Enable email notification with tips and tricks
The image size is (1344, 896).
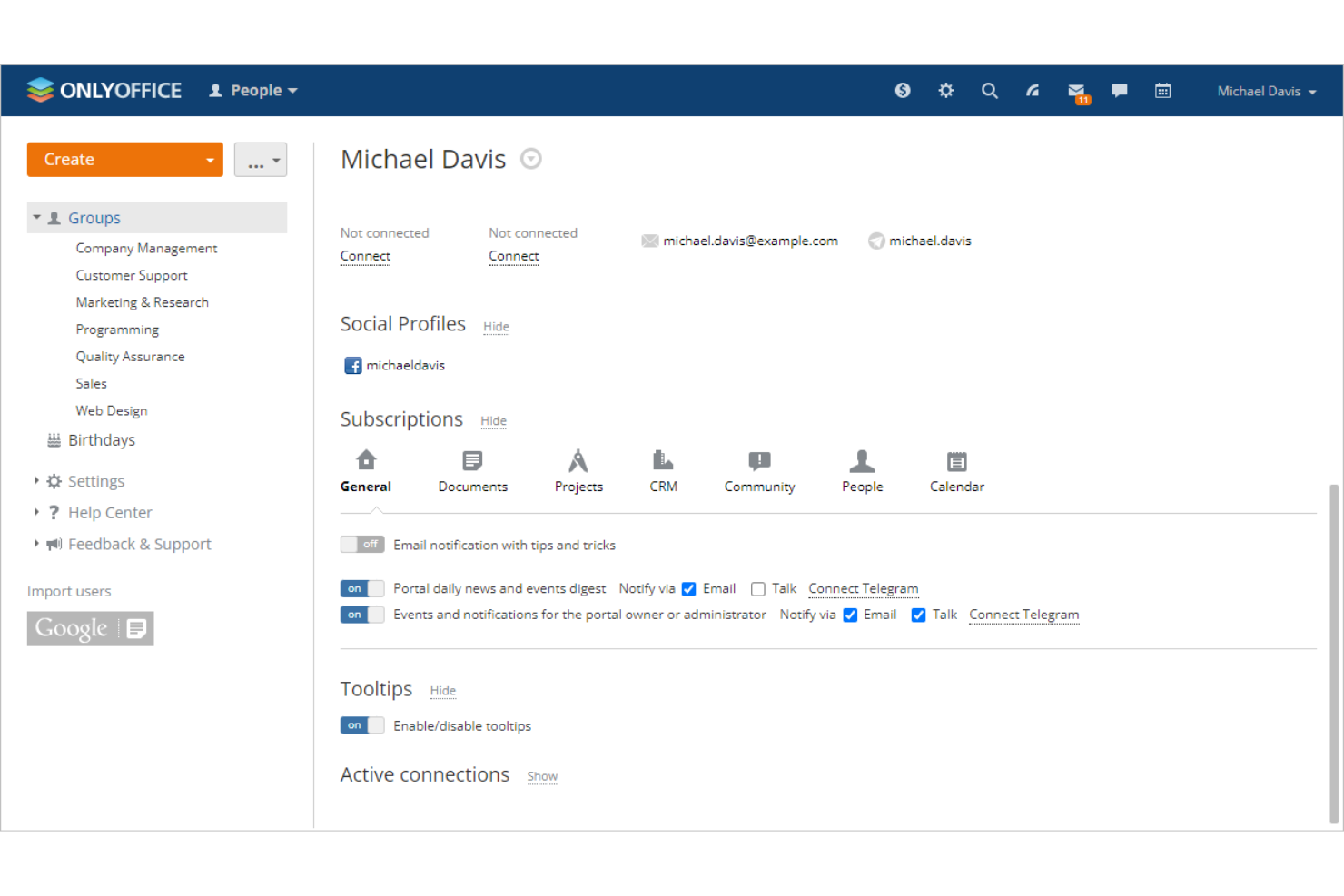click(361, 544)
